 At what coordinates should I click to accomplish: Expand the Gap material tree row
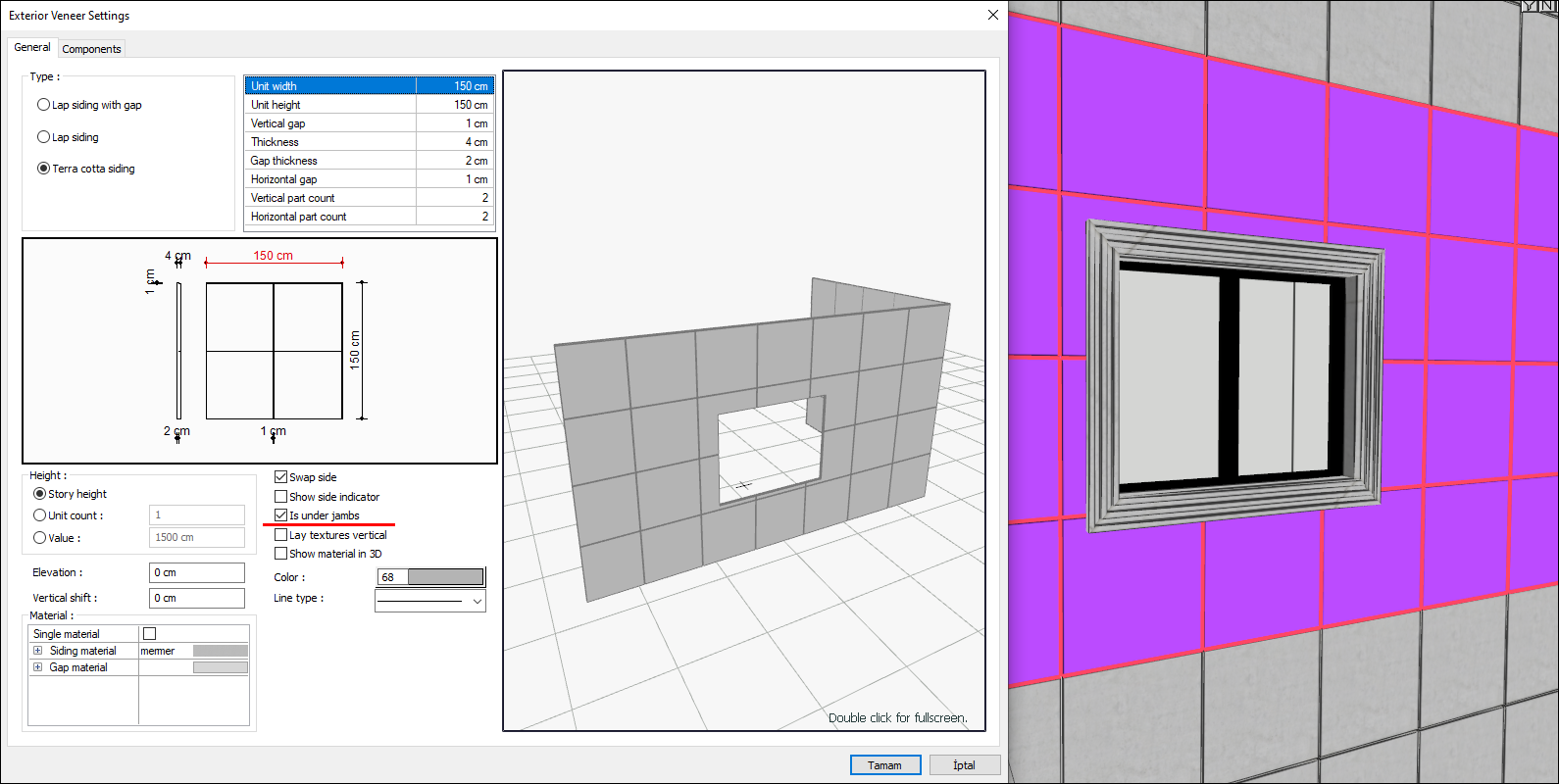pos(38,667)
